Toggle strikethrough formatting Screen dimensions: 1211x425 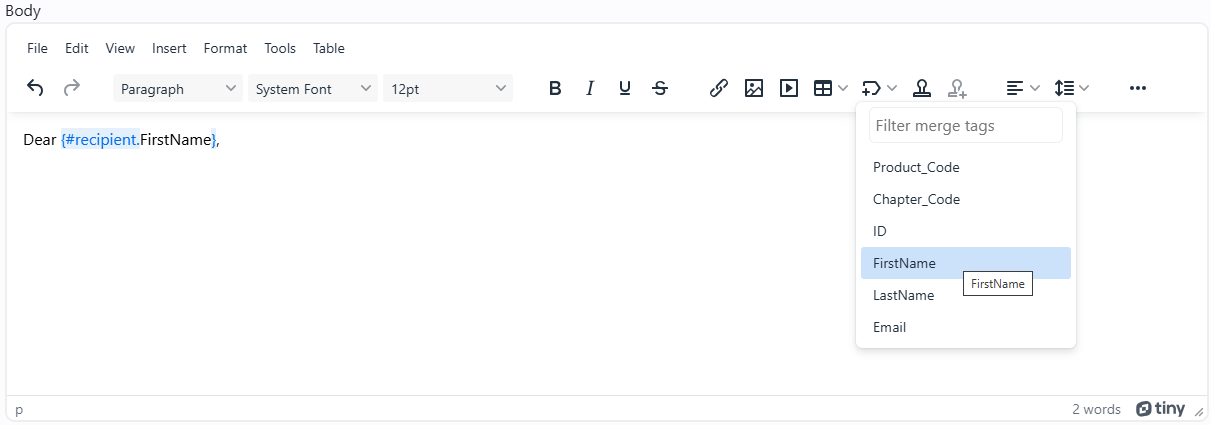coord(660,88)
